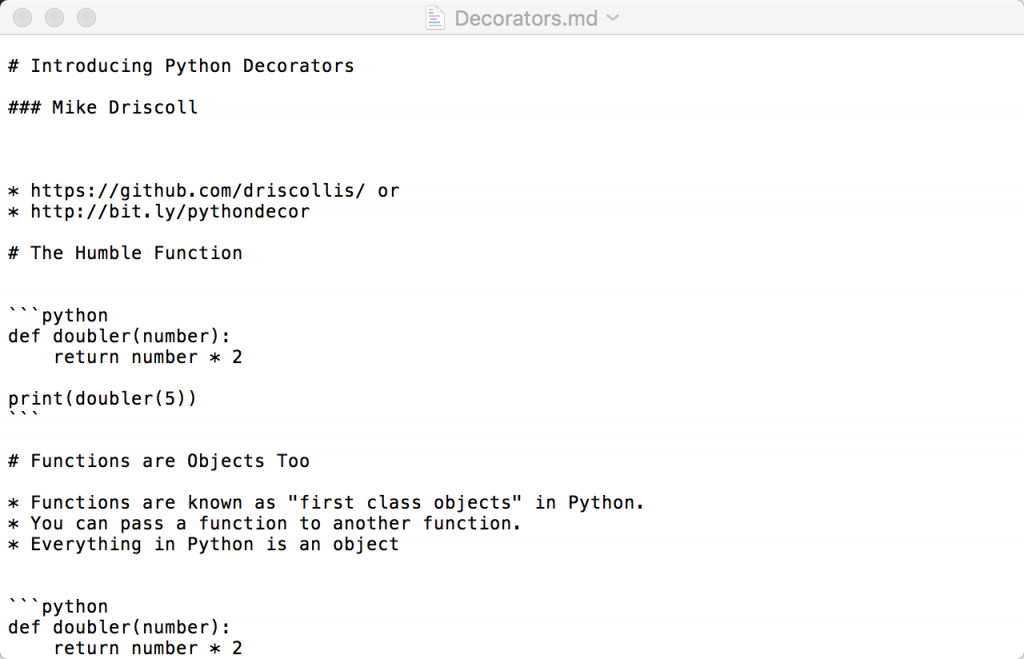The height and width of the screenshot is (659, 1024).
Task: Zoom the window with the rightmost traffic-light button
Action: coord(86,18)
